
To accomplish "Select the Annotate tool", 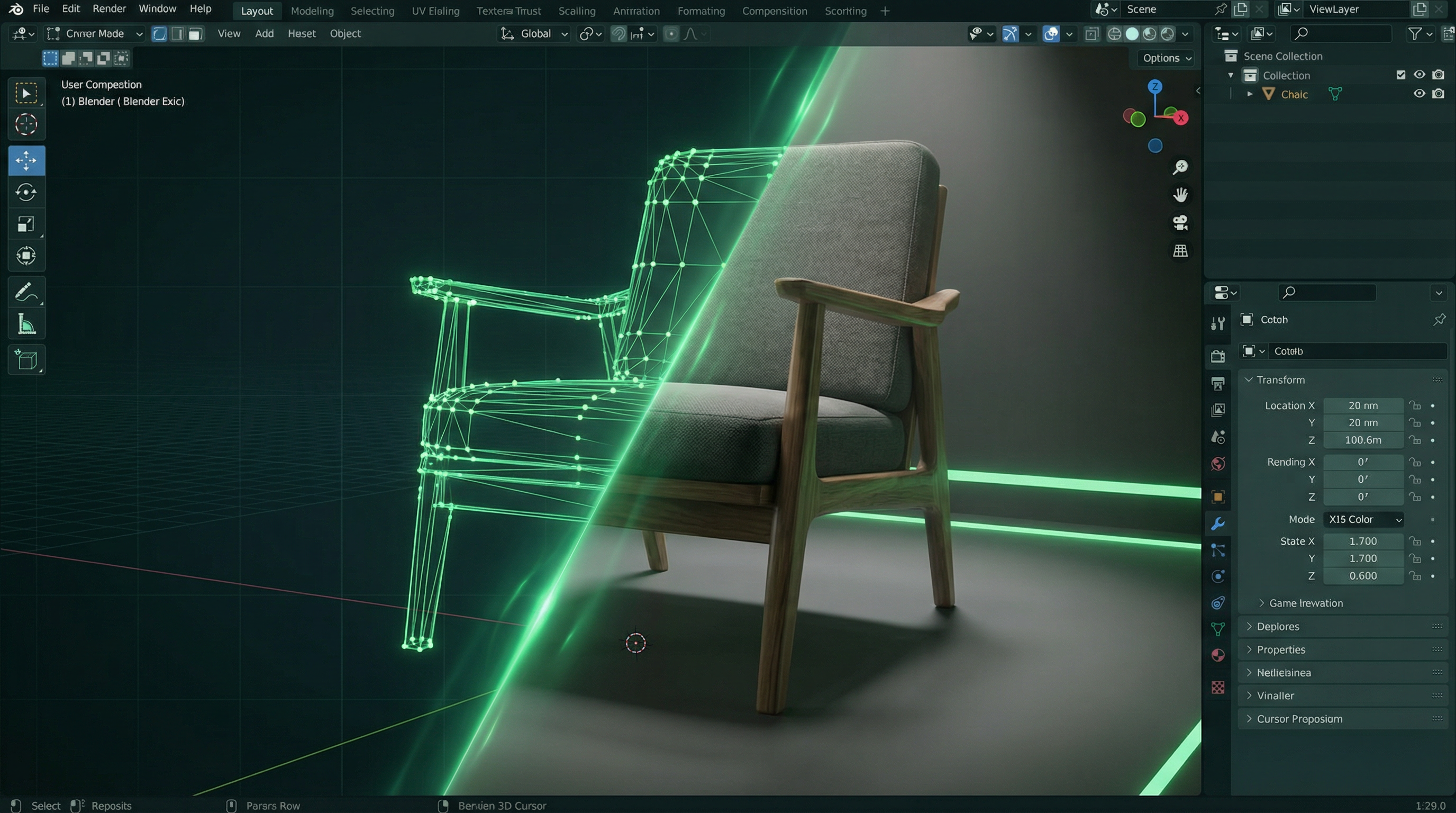I will pos(26,292).
